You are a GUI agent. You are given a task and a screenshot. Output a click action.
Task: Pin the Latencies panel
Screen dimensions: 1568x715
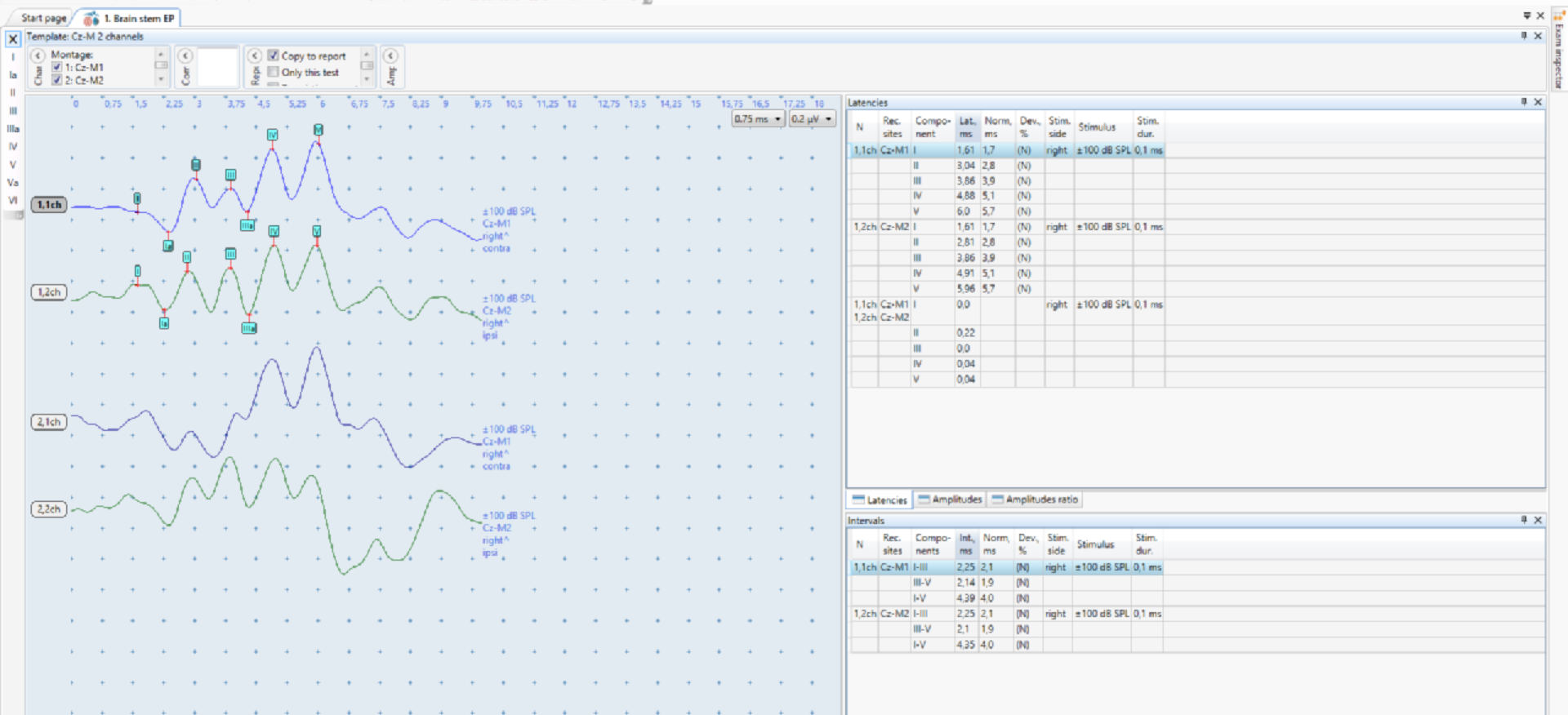pos(1524,102)
